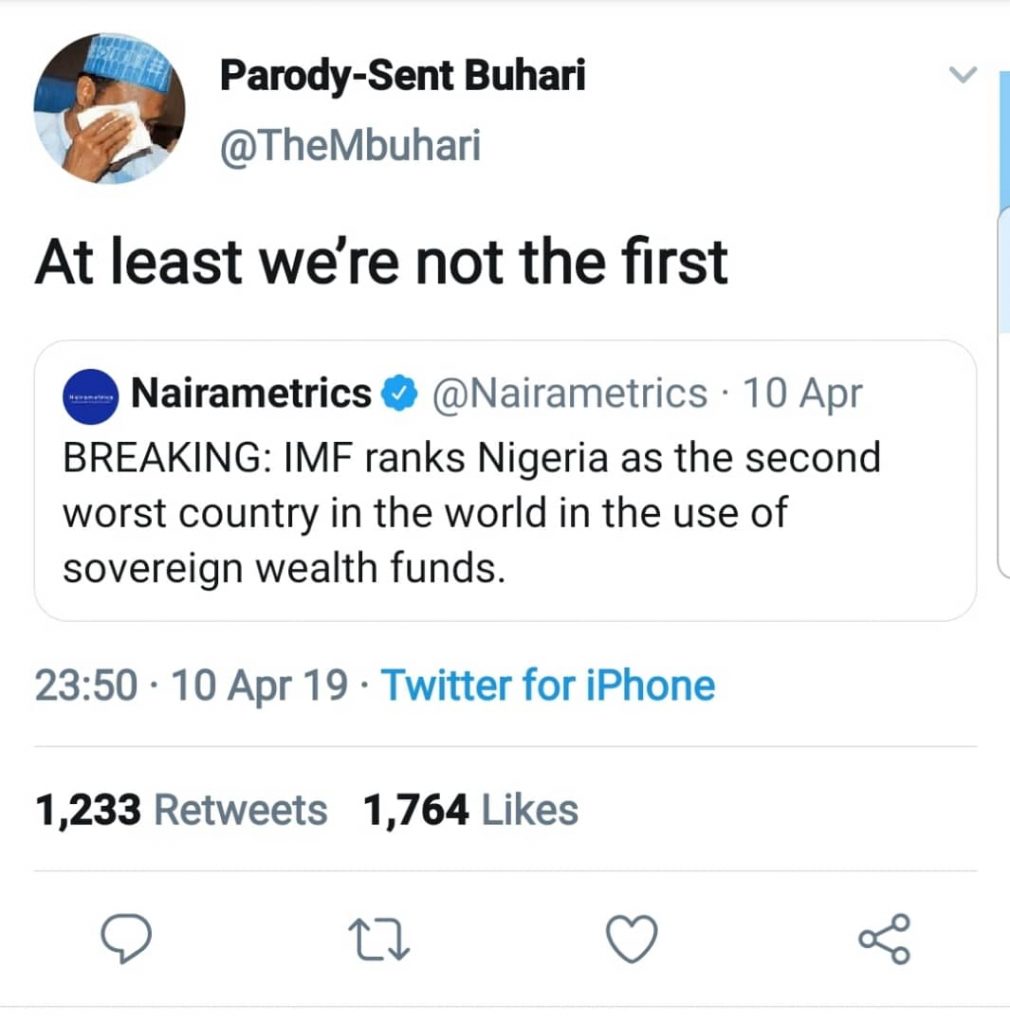Viewport: 1010px width, 1024px height.
Task: Open the quoted tweet's 10 Apr date
Action: coord(803,394)
